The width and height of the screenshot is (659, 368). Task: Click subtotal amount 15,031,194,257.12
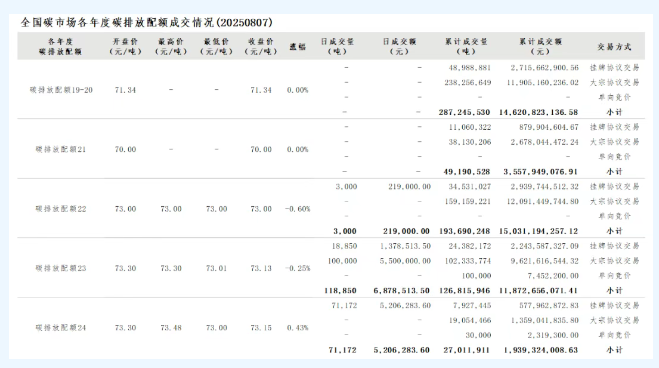[x=538, y=231]
